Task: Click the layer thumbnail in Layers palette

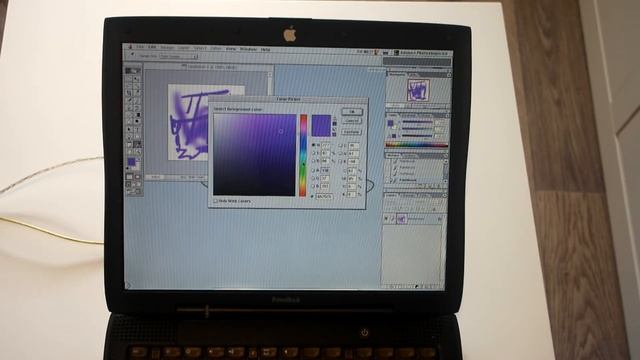Action: point(402,220)
